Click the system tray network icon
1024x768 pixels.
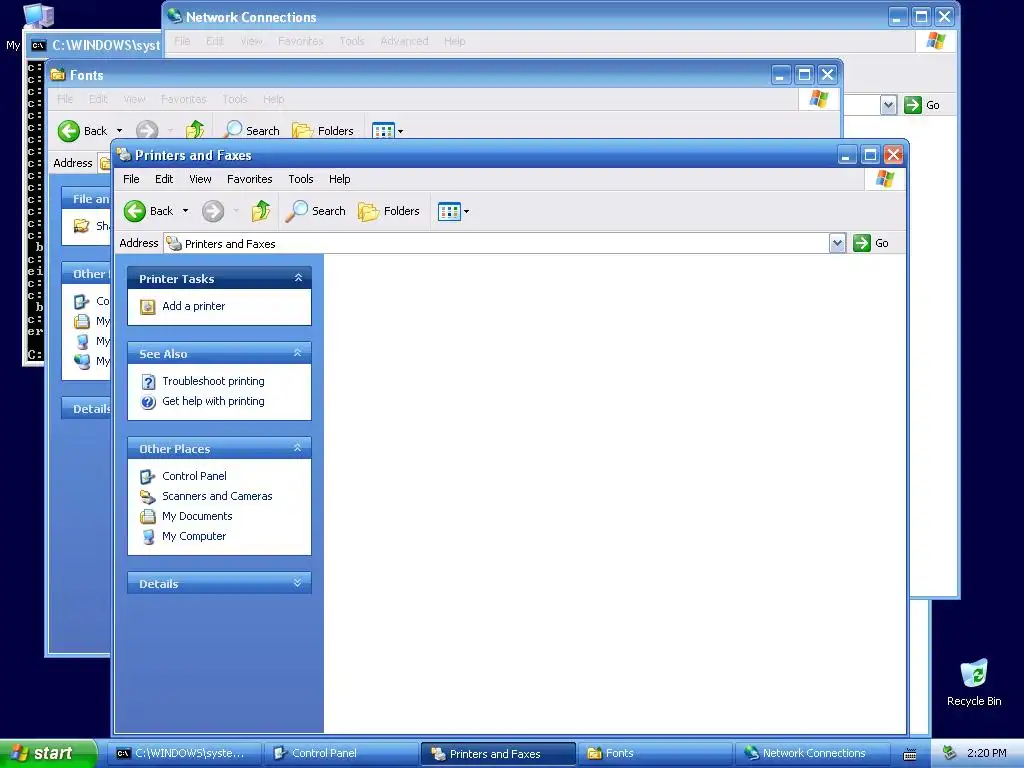pos(950,754)
